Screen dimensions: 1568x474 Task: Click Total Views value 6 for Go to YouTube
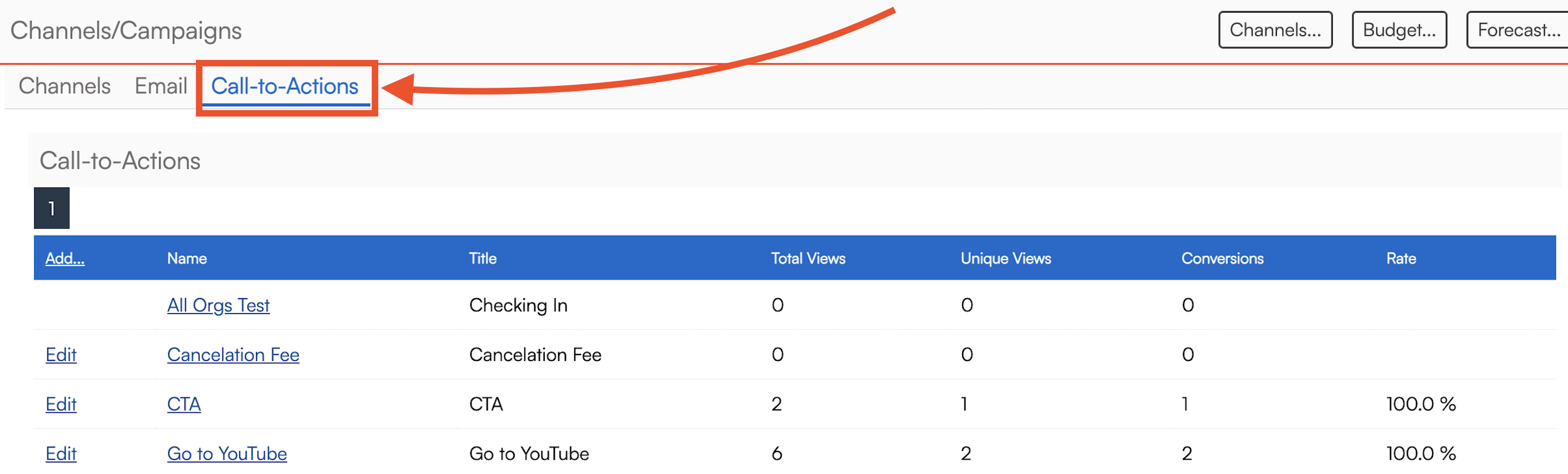coord(777,453)
